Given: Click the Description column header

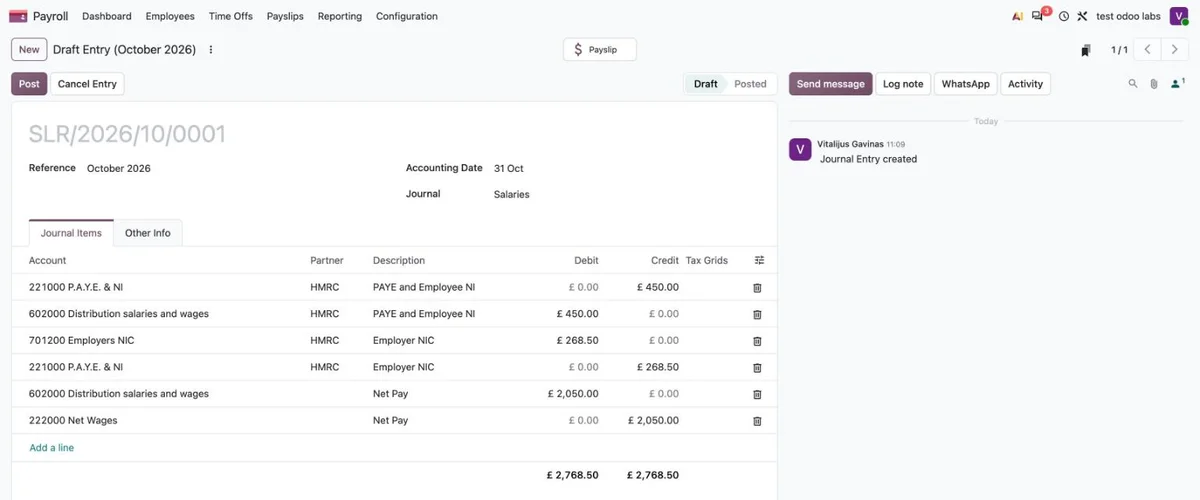Looking at the screenshot, I should (x=399, y=260).
